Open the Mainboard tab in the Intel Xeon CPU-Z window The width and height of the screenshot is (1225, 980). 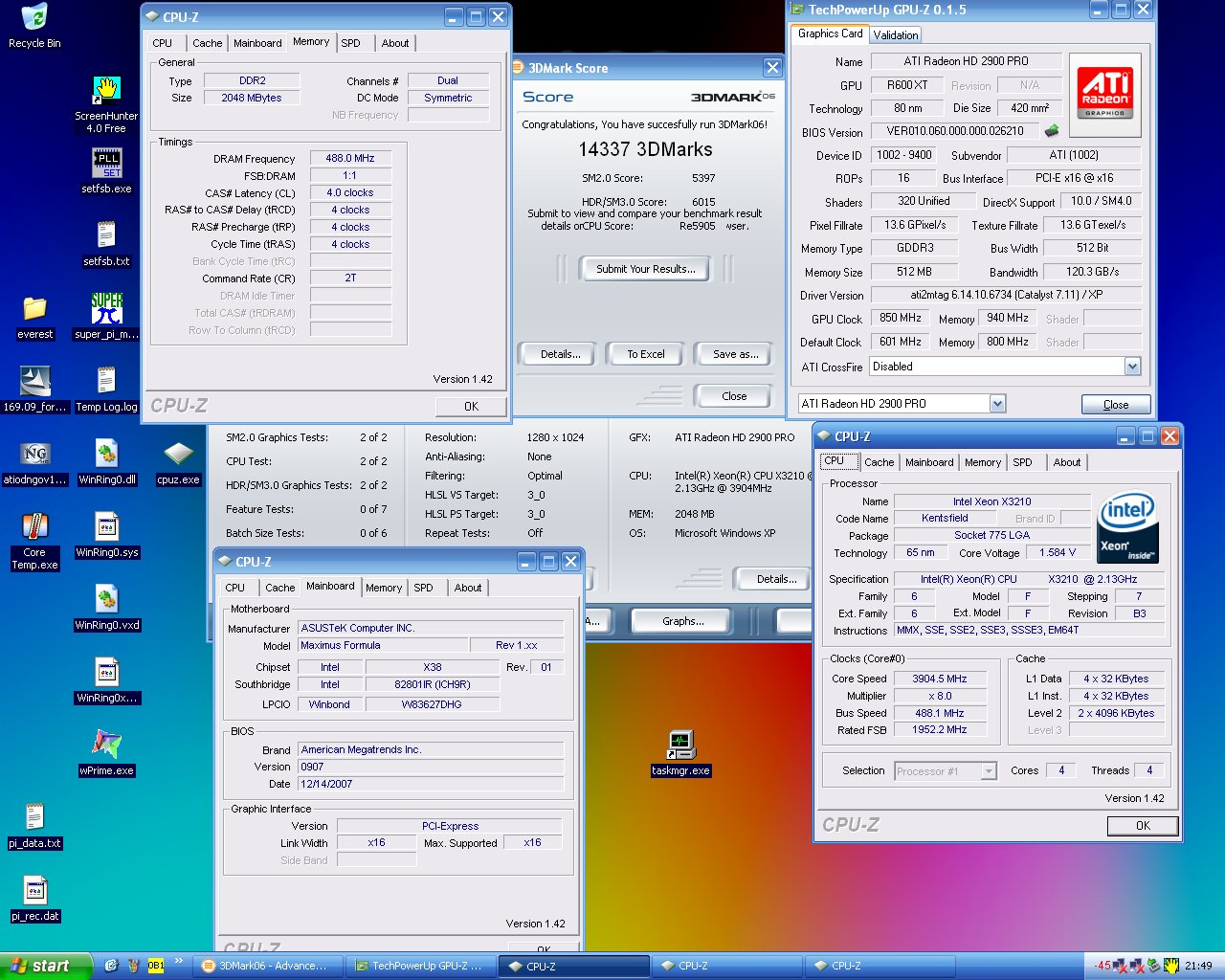coord(929,462)
